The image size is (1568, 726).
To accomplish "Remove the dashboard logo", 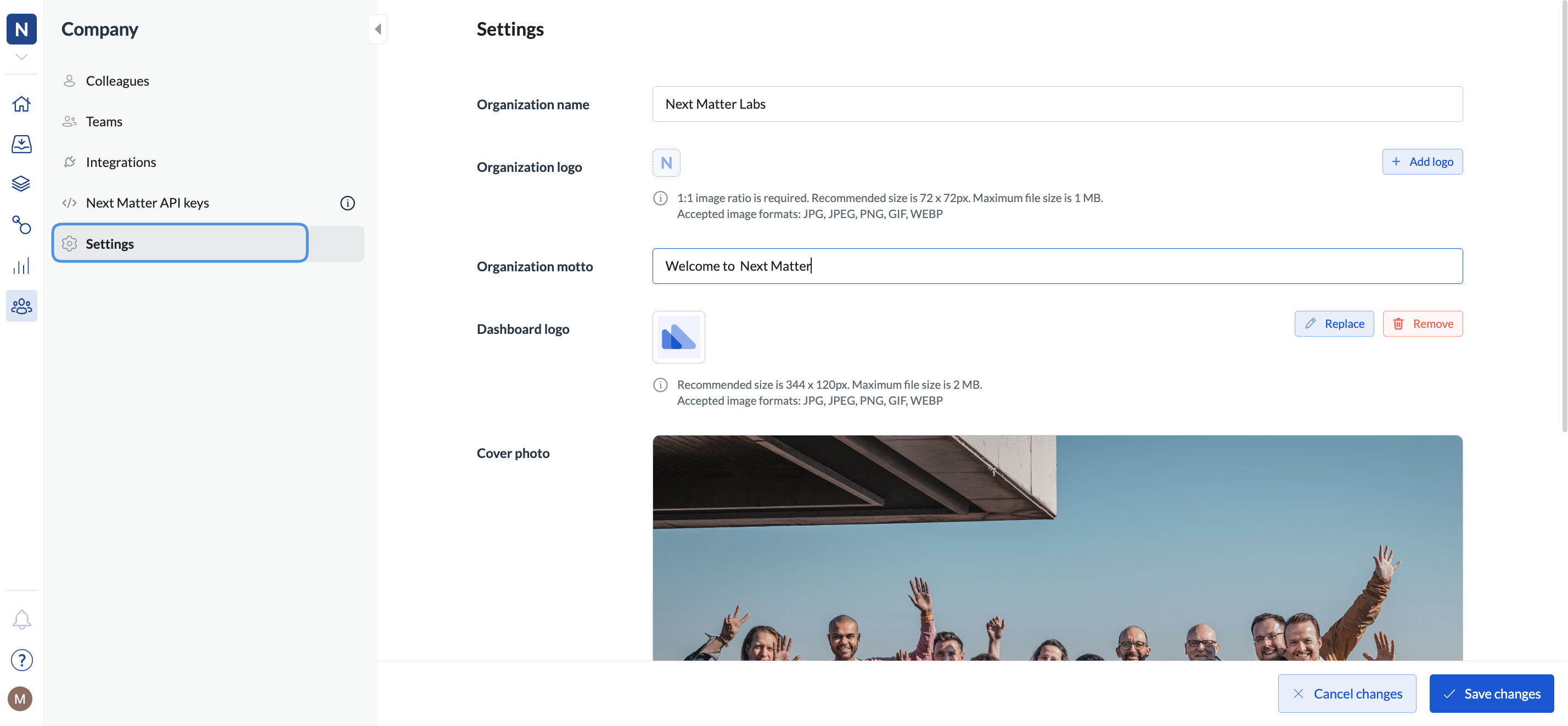I will pyautogui.click(x=1423, y=323).
